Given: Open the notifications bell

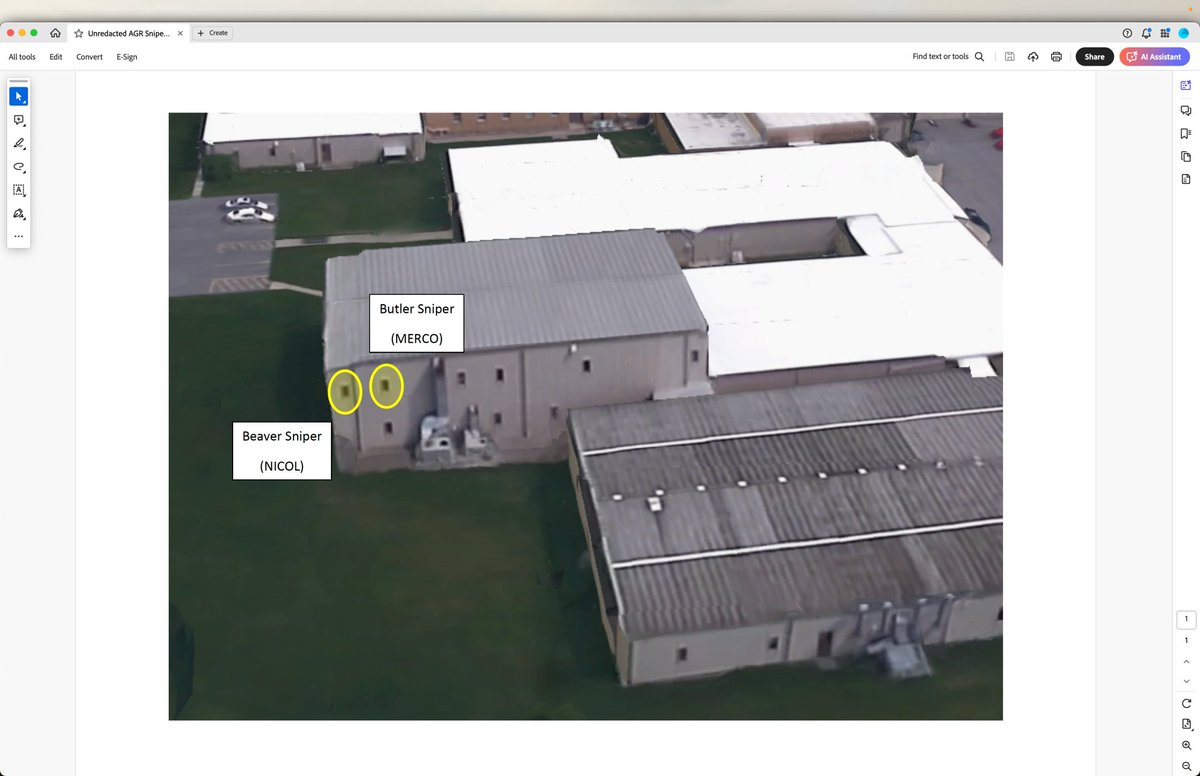Looking at the screenshot, I should coord(1147,33).
